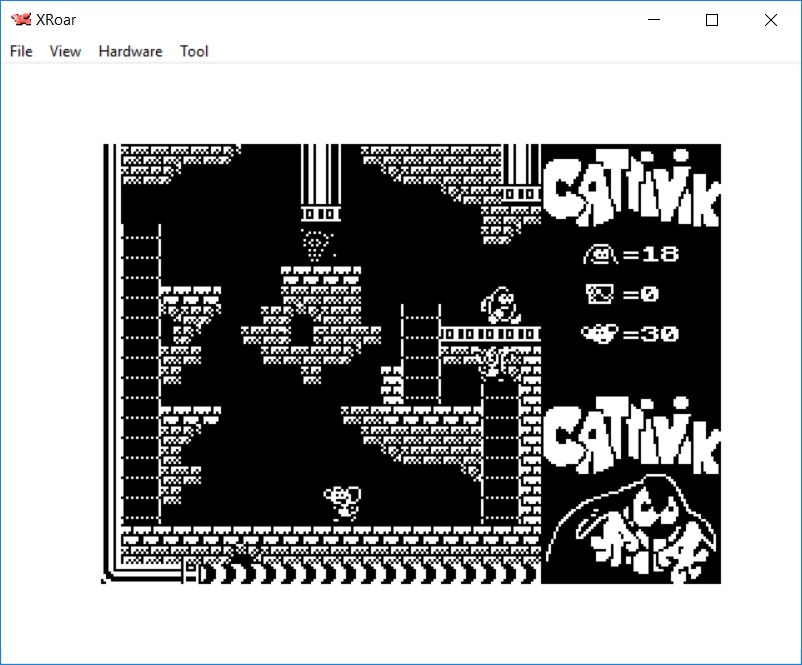Click the map icon next to =0
Image resolution: width=802 pixels, height=665 pixels.
tap(600, 294)
